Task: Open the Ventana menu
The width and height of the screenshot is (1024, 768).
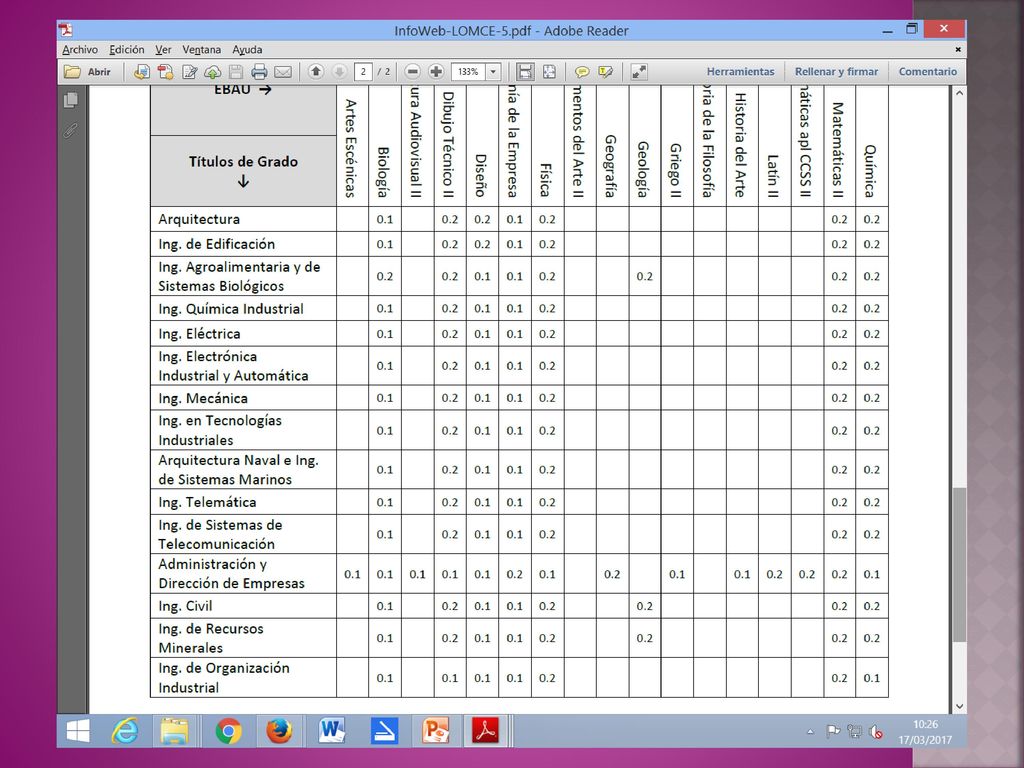Action: (201, 50)
